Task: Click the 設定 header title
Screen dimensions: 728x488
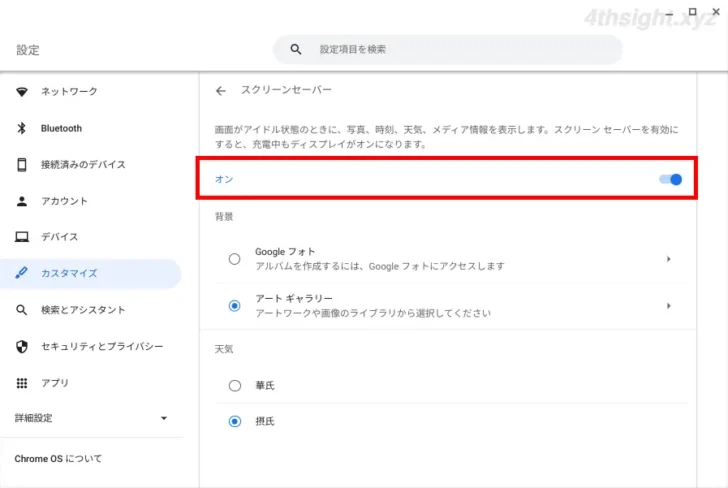Action: (x=28, y=50)
